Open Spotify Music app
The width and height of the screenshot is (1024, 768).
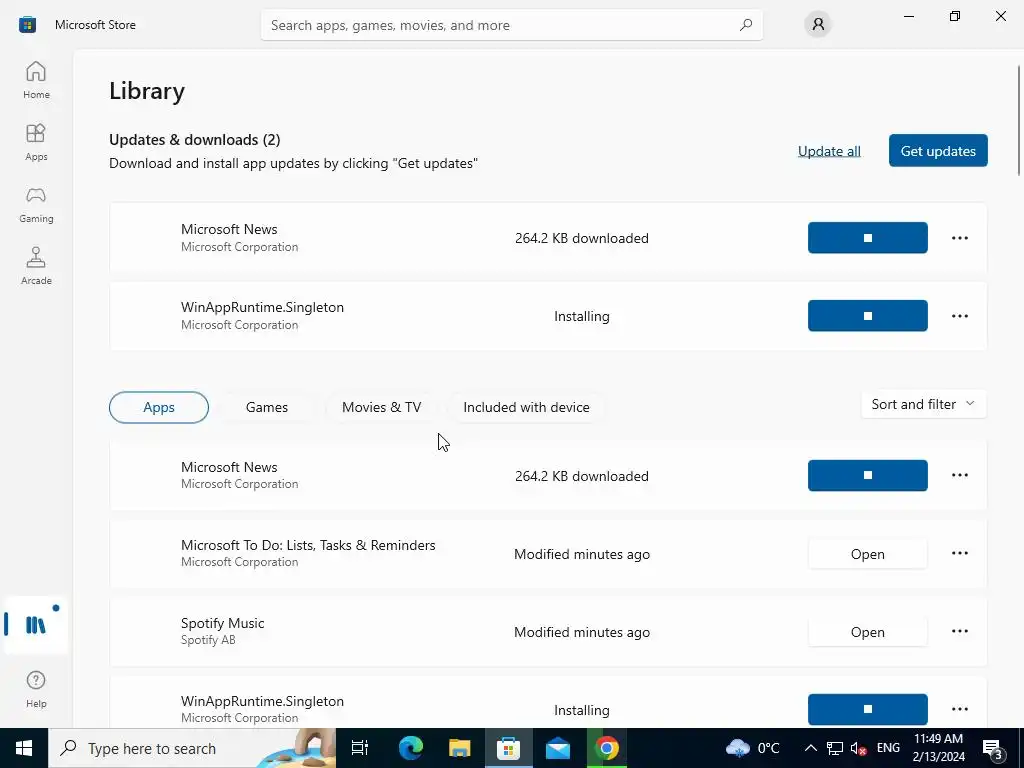[x=867, y=632]
